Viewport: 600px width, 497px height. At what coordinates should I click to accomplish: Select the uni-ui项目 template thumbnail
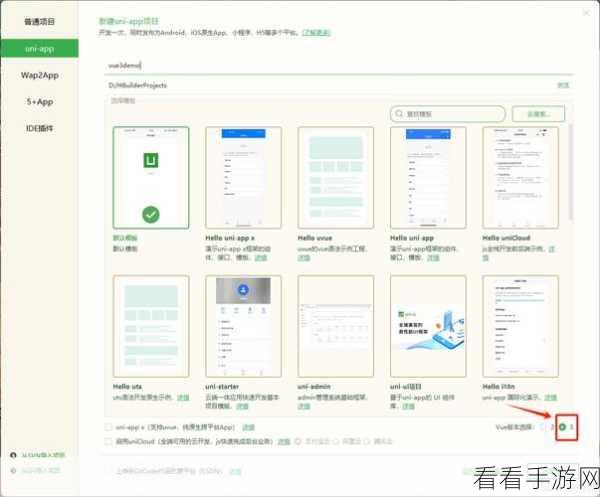tap(428, 326)
